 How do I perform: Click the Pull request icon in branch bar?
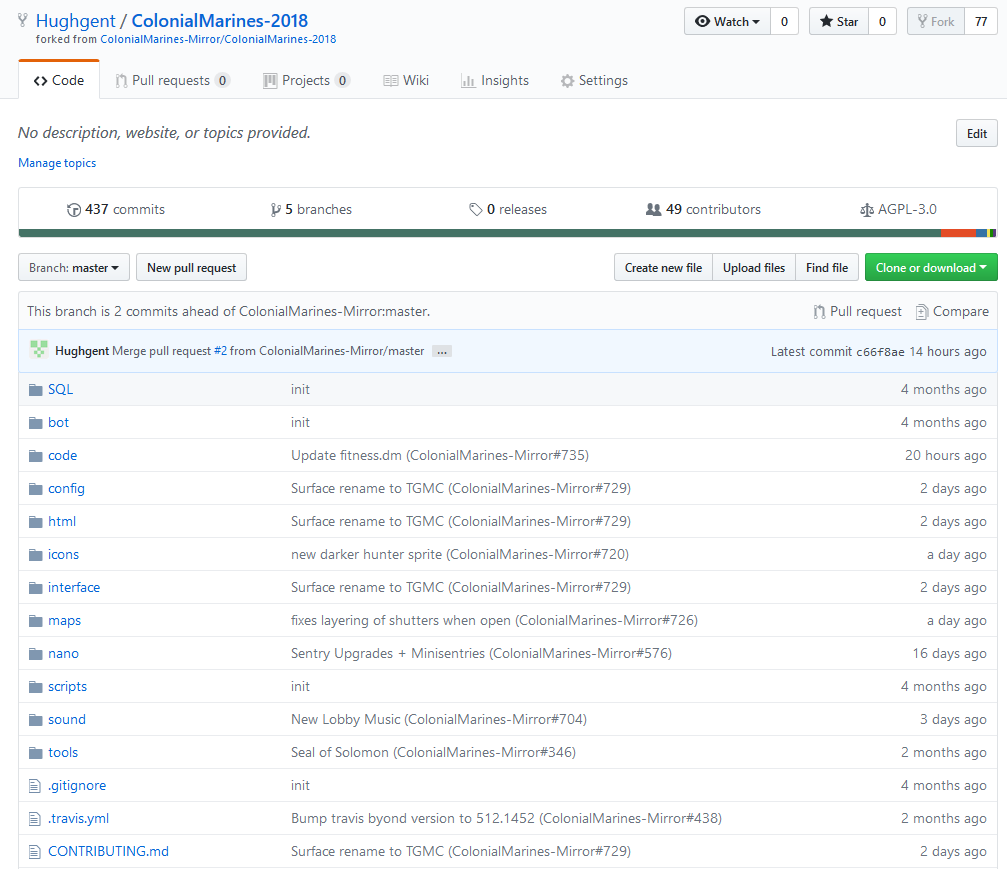[x=819, y=312]
